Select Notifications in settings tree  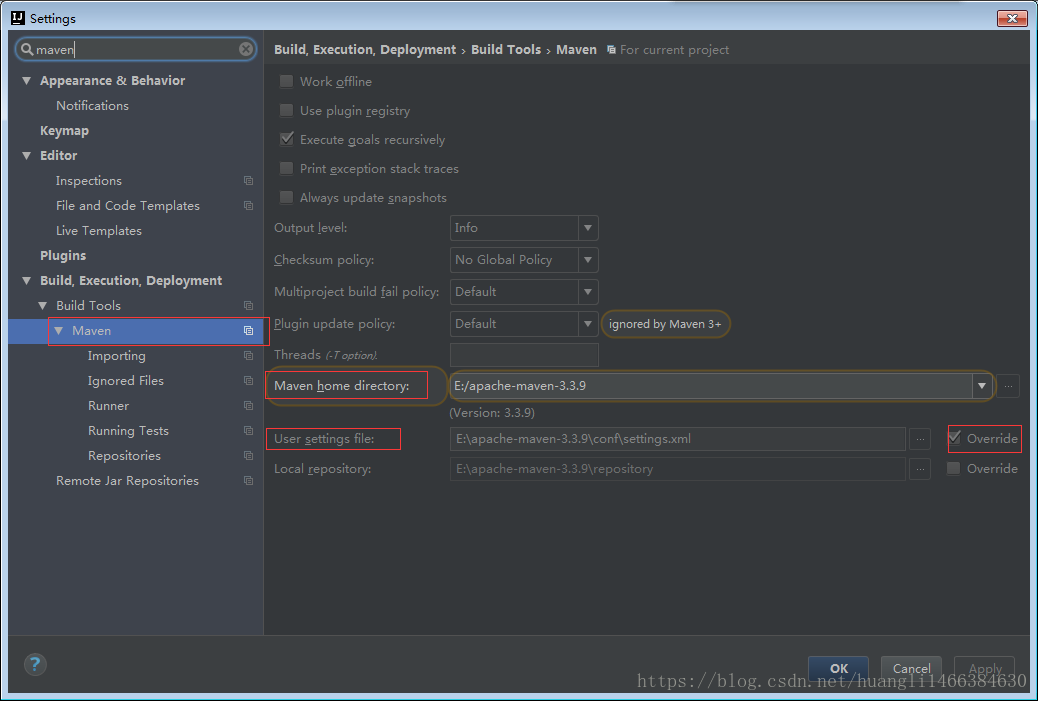(x=92, y=106)
